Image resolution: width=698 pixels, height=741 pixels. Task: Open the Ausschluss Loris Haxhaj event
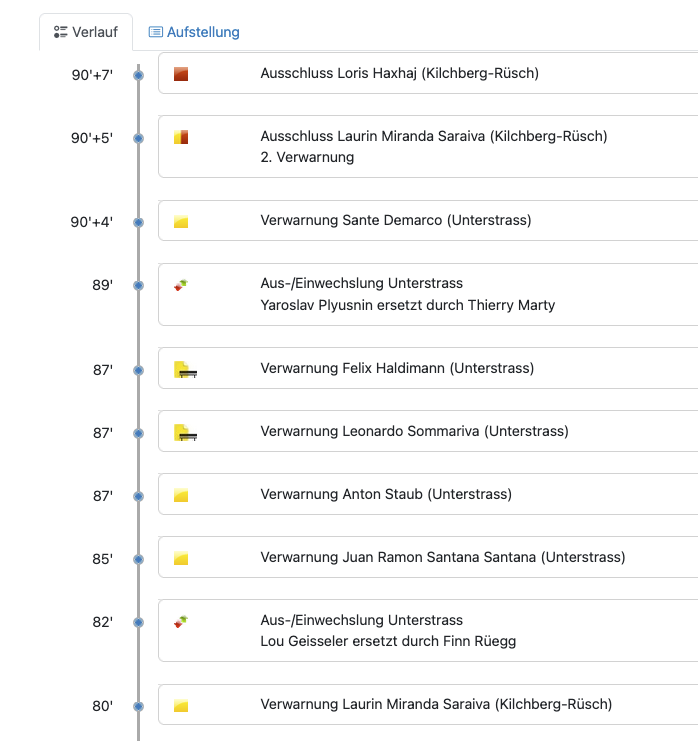tap(428, 73)
